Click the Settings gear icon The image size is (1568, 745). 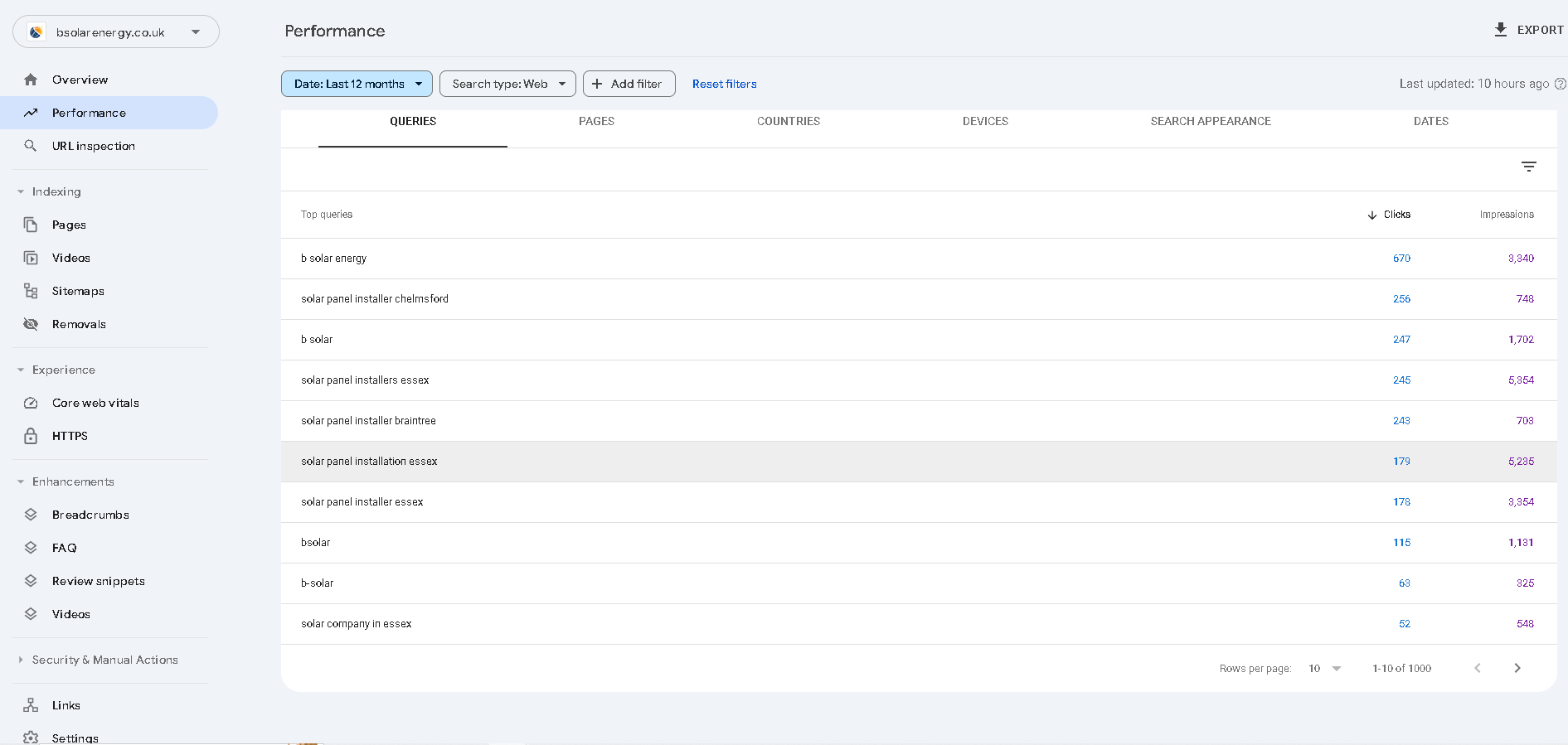click(x=31, y=738)
